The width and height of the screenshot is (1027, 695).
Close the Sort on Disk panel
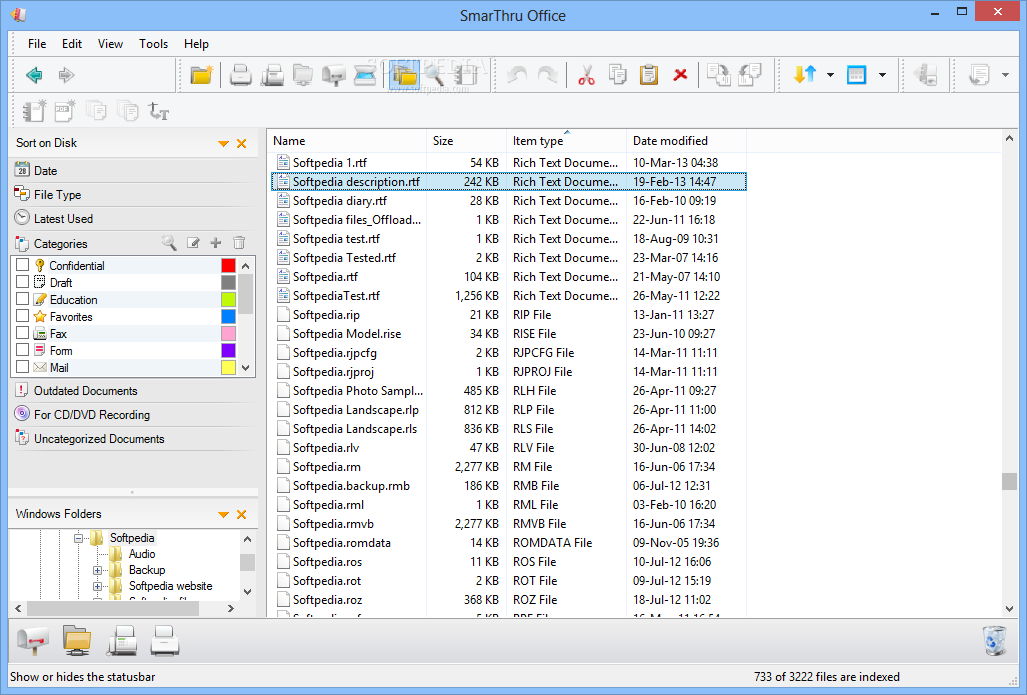[x=242, y=143]
